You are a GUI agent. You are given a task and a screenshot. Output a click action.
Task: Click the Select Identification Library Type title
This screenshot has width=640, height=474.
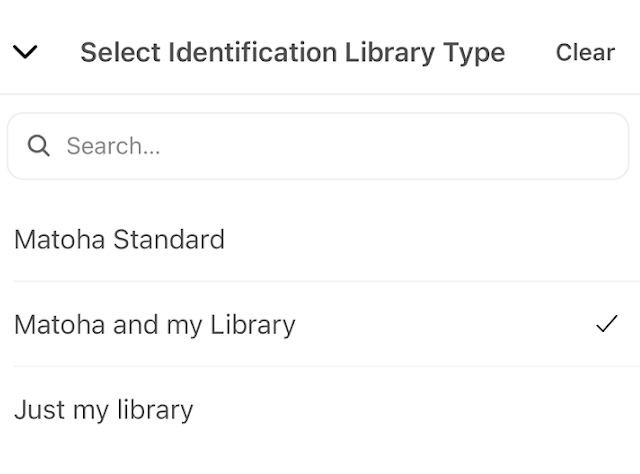point(292,52)
